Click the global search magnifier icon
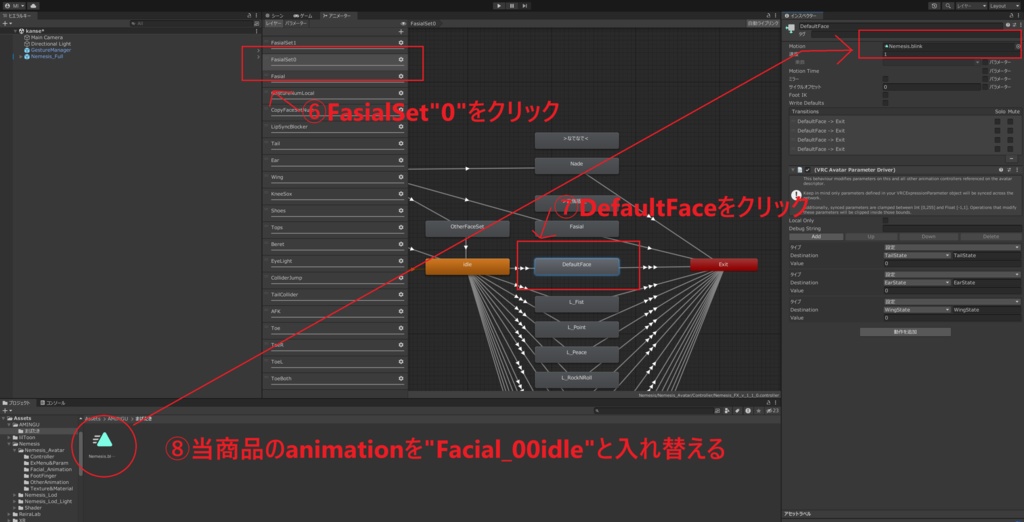The height and width of the screenshot is (522, 1024). coord(948,5)
